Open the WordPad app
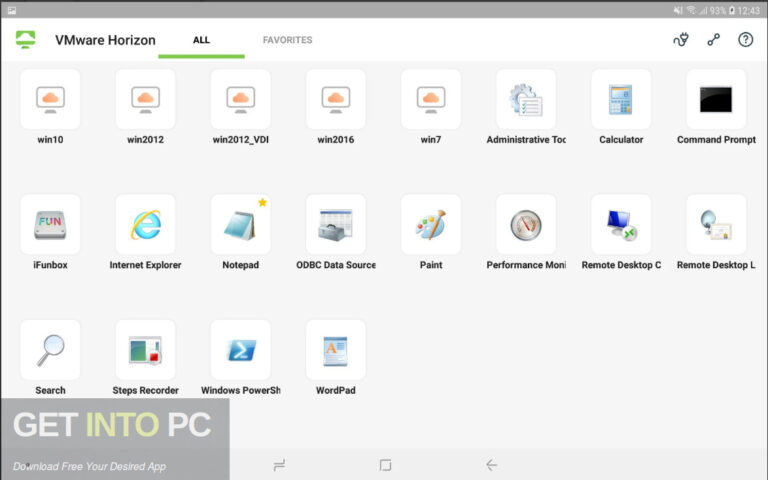 pyautogui.click(x=336, y=350)
